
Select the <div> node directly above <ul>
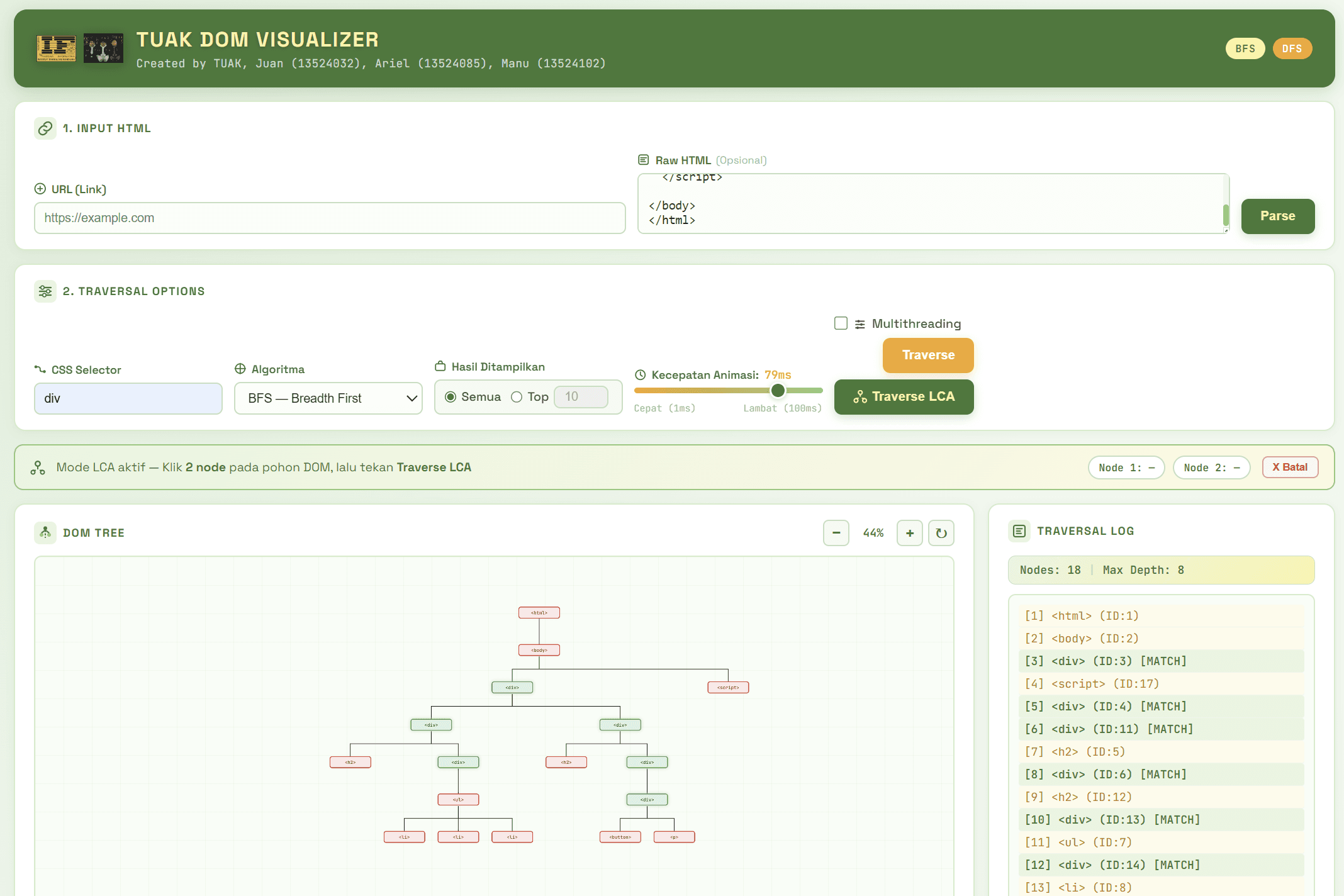pos(458,762)
